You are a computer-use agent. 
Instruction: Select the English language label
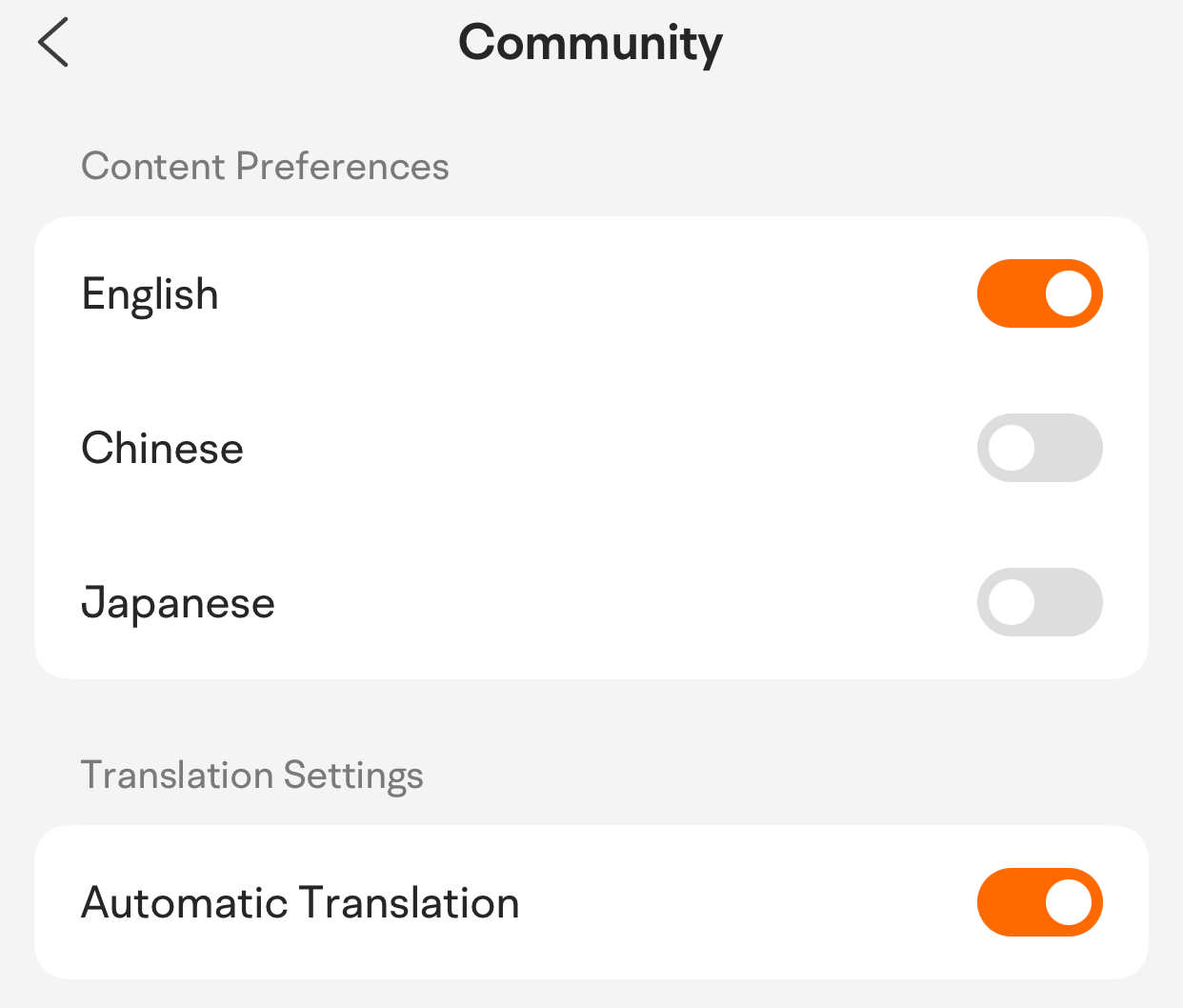150,294
